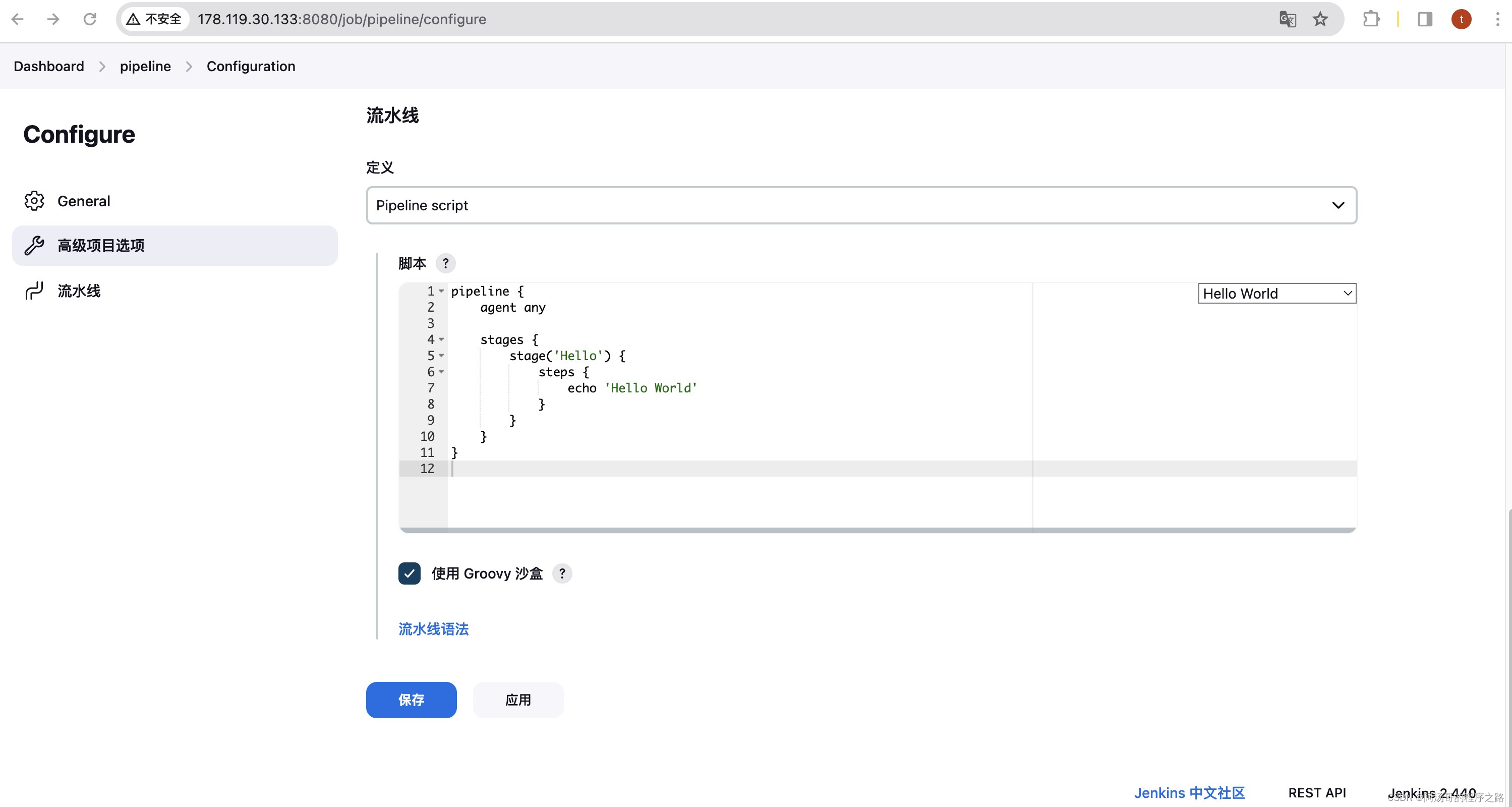Collapse the code fold arrow on line 4
This screenshot has width=1512, height=807.
[x=441, y=340]
